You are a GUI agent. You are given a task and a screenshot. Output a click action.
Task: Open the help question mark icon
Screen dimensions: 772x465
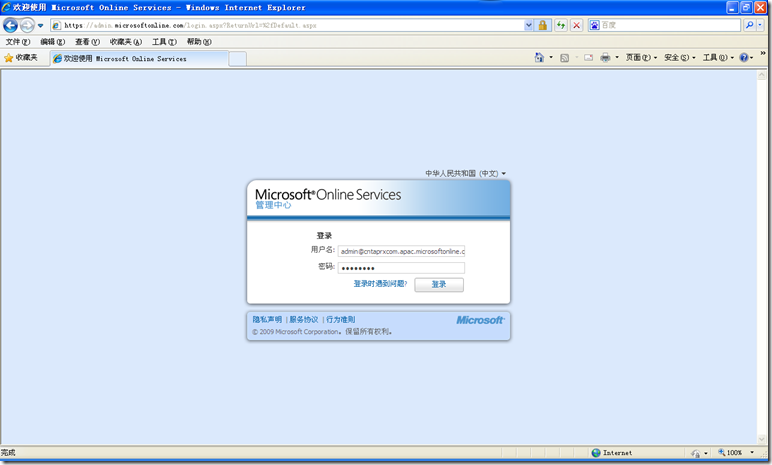[744, 58]
